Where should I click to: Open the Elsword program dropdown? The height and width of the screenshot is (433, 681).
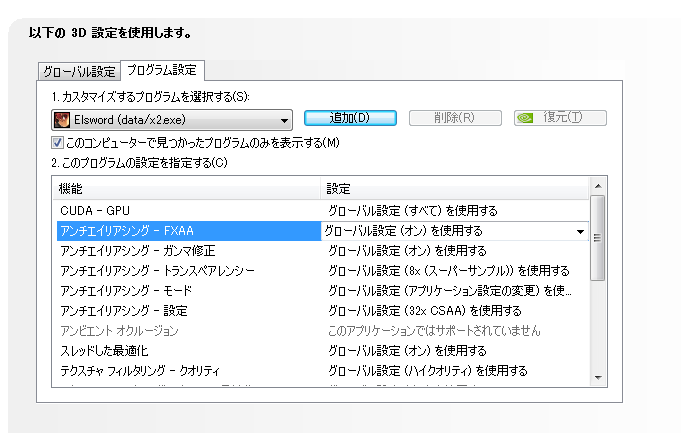172,120
